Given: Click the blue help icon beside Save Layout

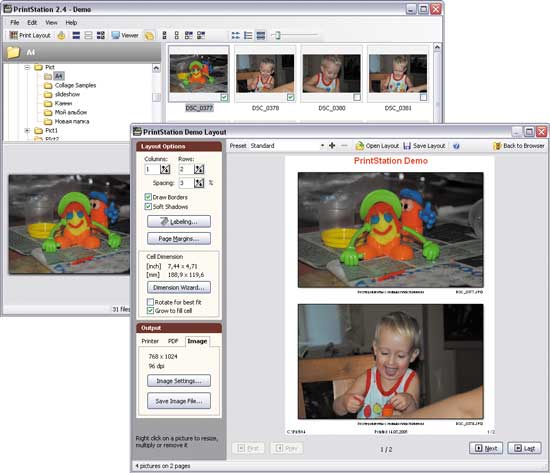Looking at the screenshot, I should (x=456, y=146).
